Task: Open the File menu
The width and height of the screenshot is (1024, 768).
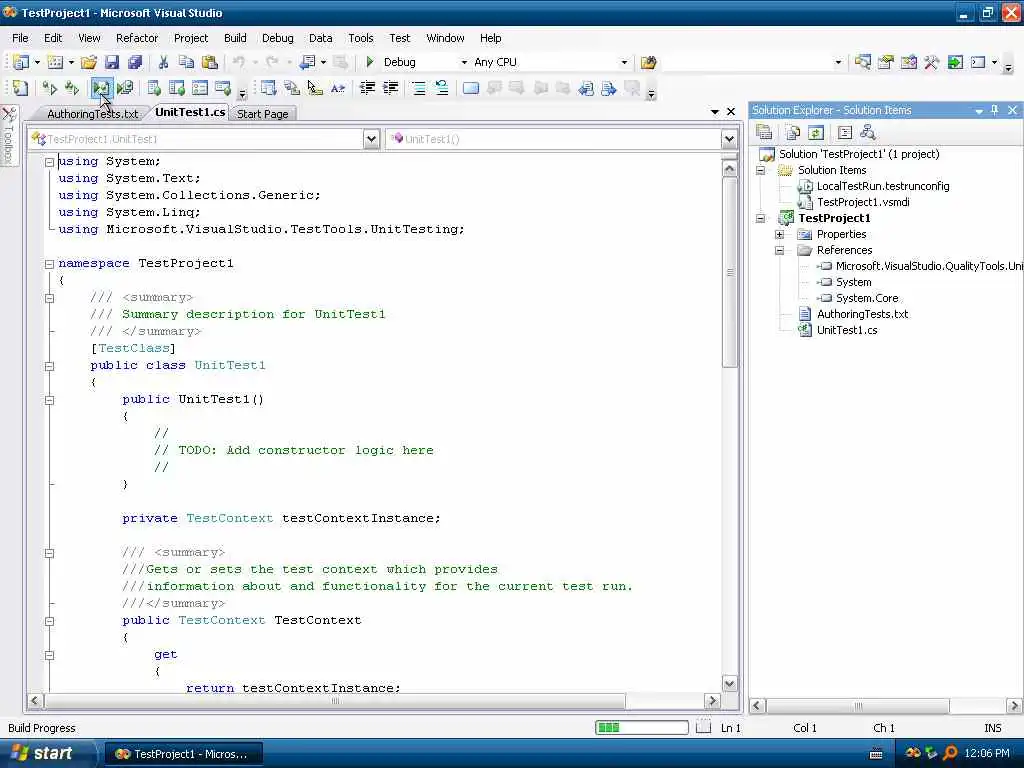Action: click(20, 38)
